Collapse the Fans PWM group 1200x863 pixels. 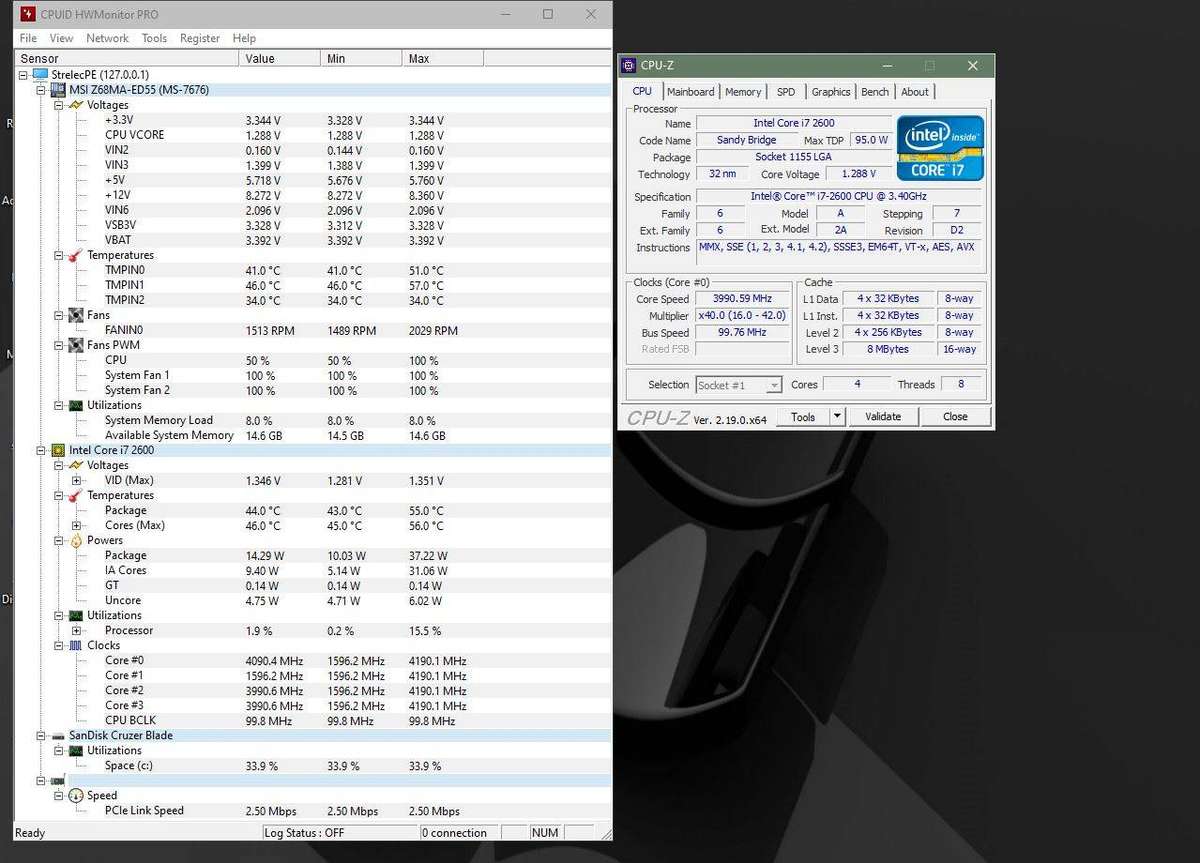pos(59,345)
